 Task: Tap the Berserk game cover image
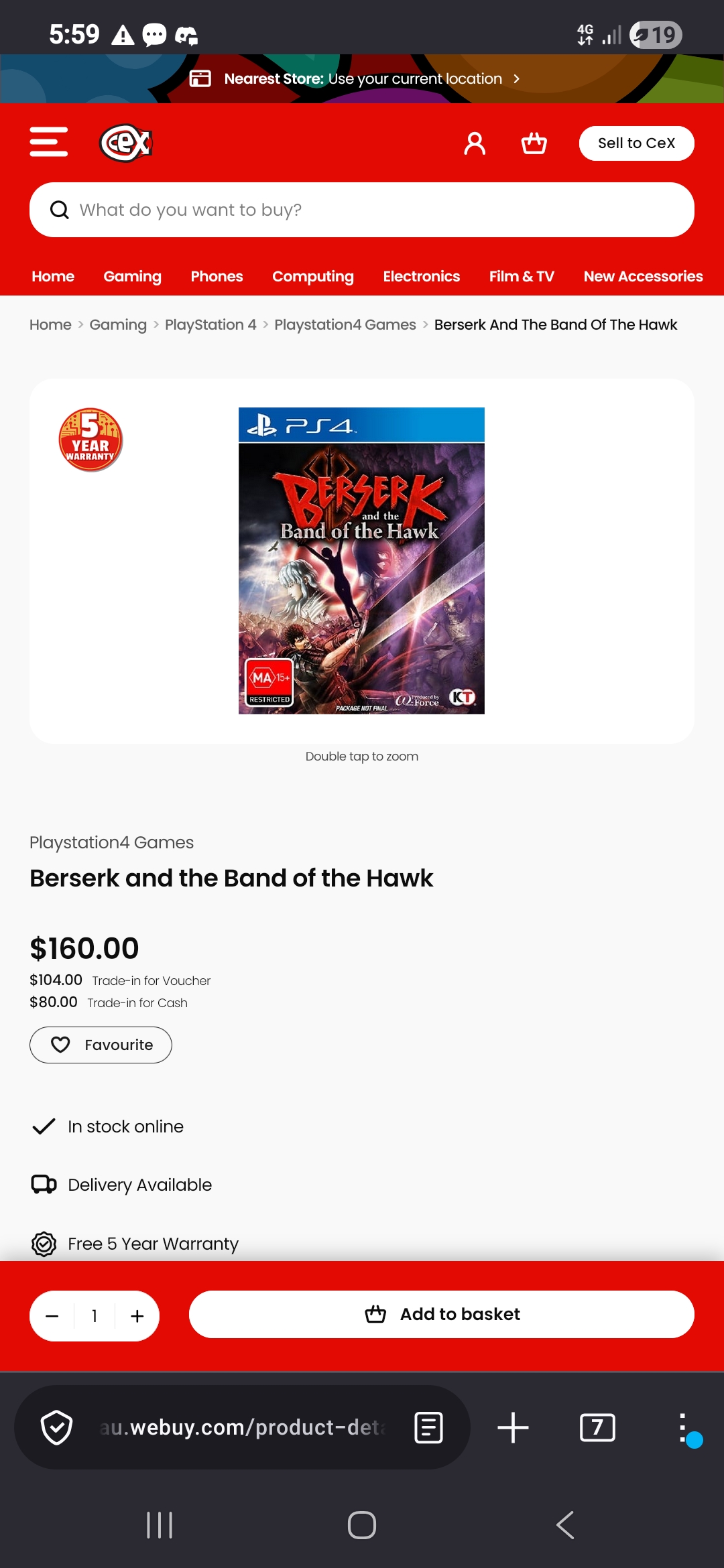(361, 561)
